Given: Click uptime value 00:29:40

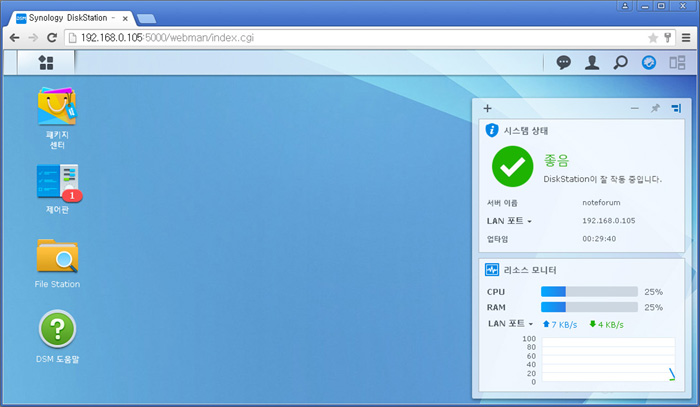Looking at the screenshot, I should pyautogui.click(x=599, y=239).
